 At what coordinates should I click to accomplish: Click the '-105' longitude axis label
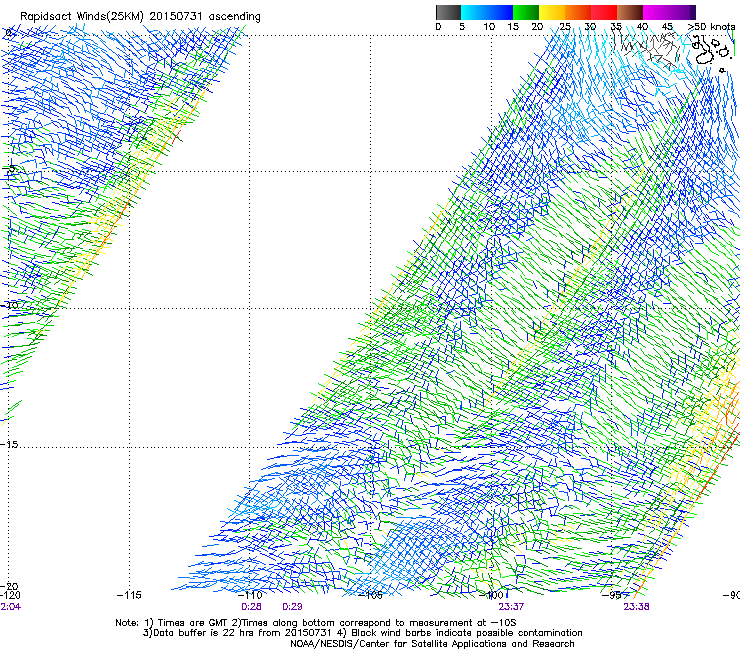coord(370,595)
